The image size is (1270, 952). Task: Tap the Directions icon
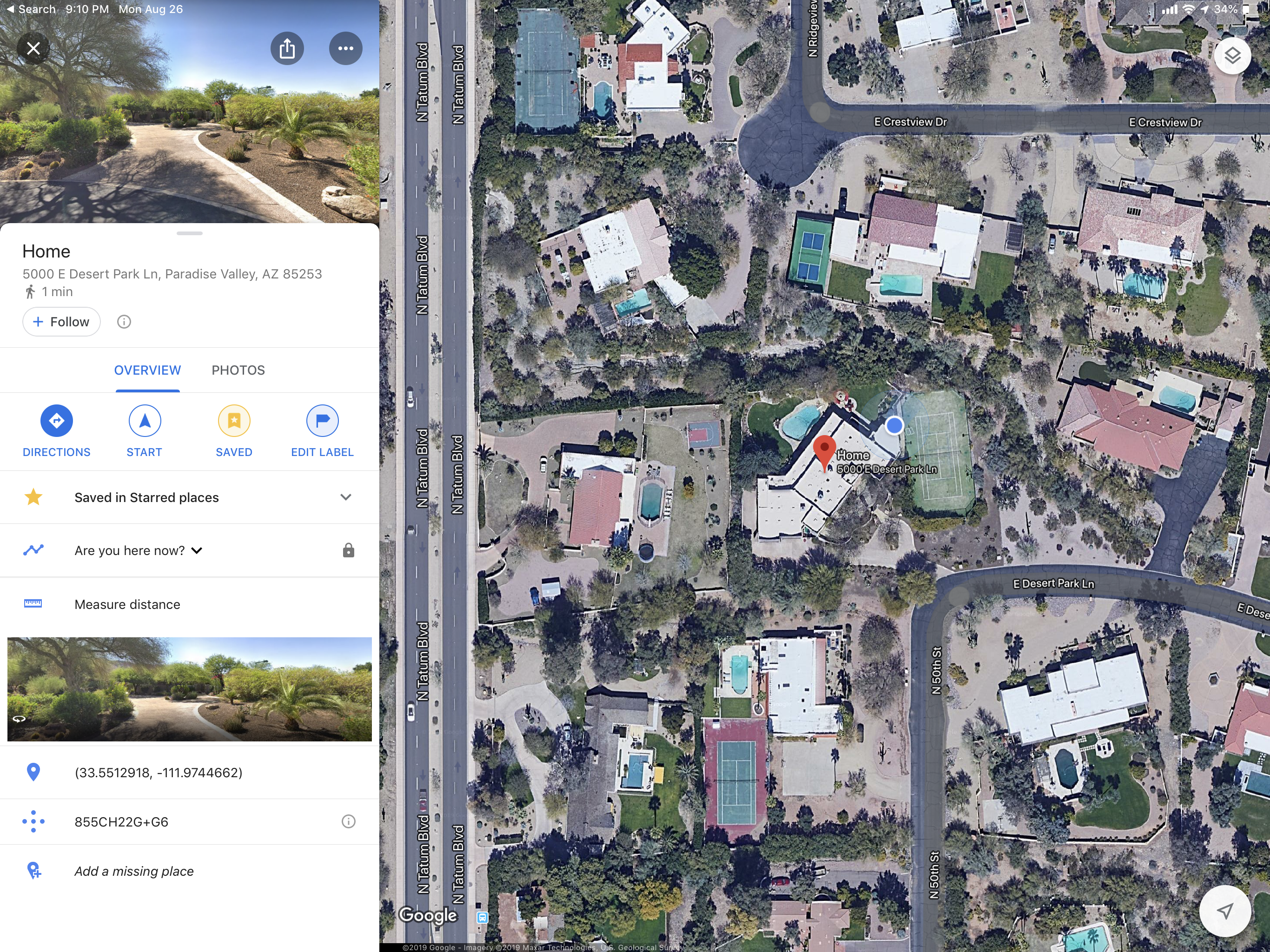56,421
